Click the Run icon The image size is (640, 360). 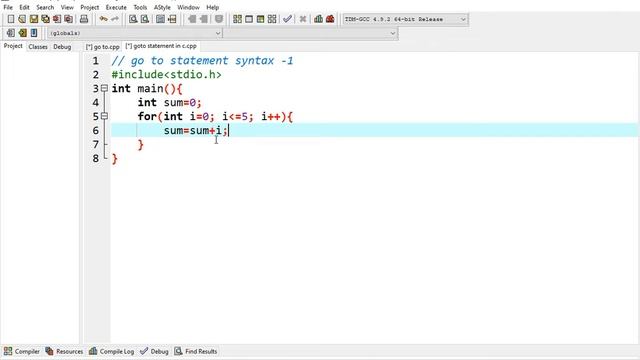(249, 19)
